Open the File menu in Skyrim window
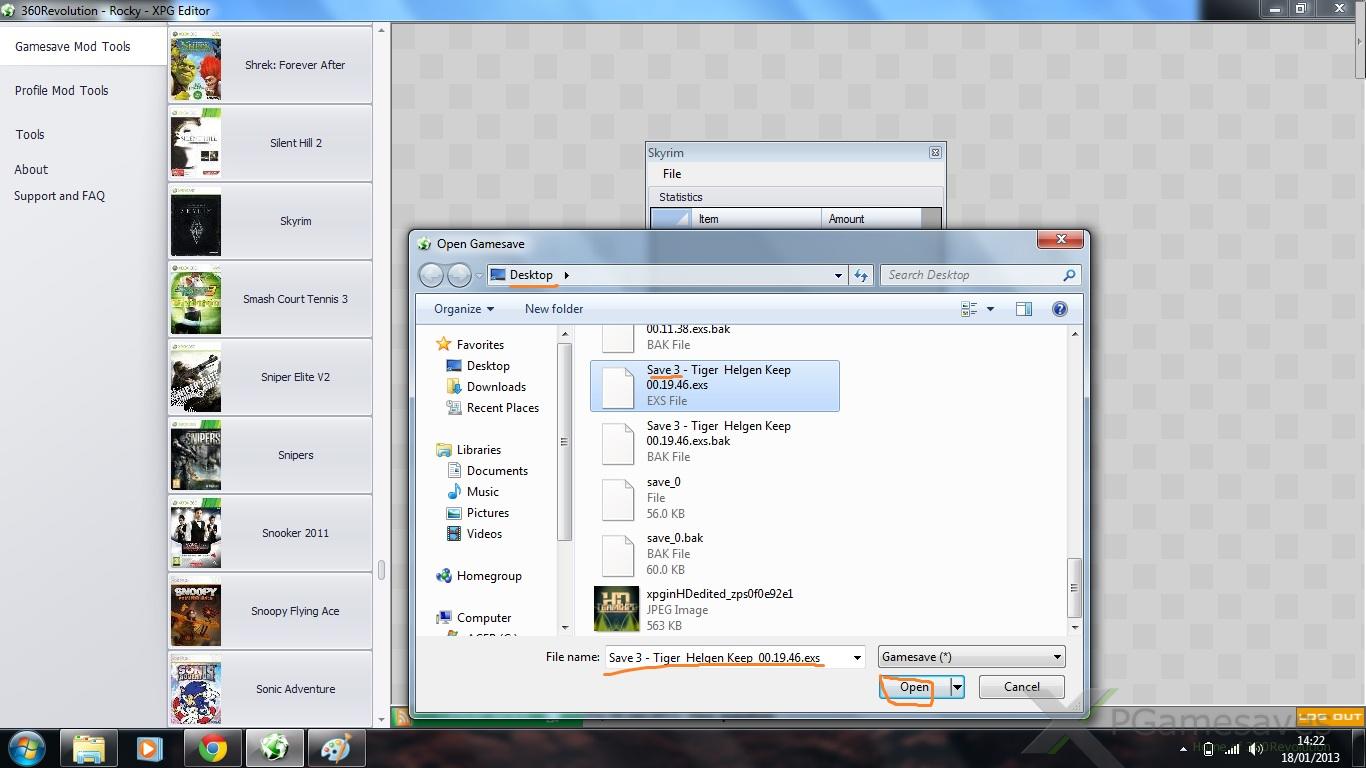1366x768 pixels. click(672, 174)
